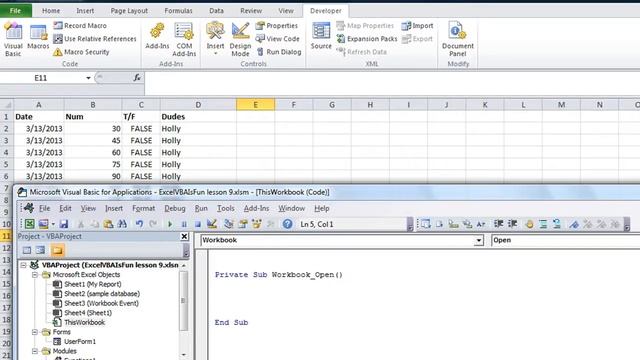Click Run Dialog in Controls group

pyautogui.click(x=279, y=52)
